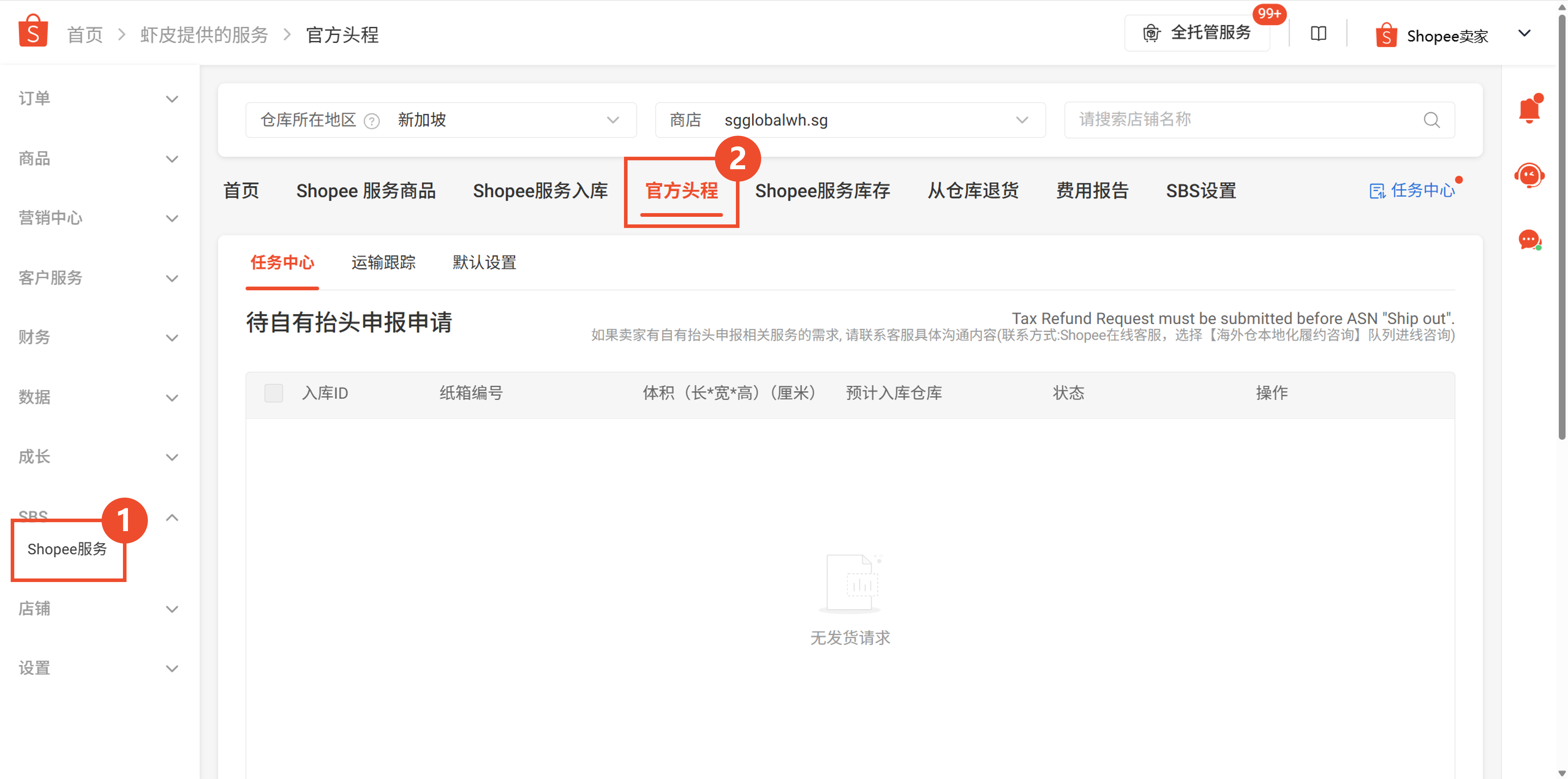
Task: Open Shopee服务 under SBS
Action: [67, 549]
